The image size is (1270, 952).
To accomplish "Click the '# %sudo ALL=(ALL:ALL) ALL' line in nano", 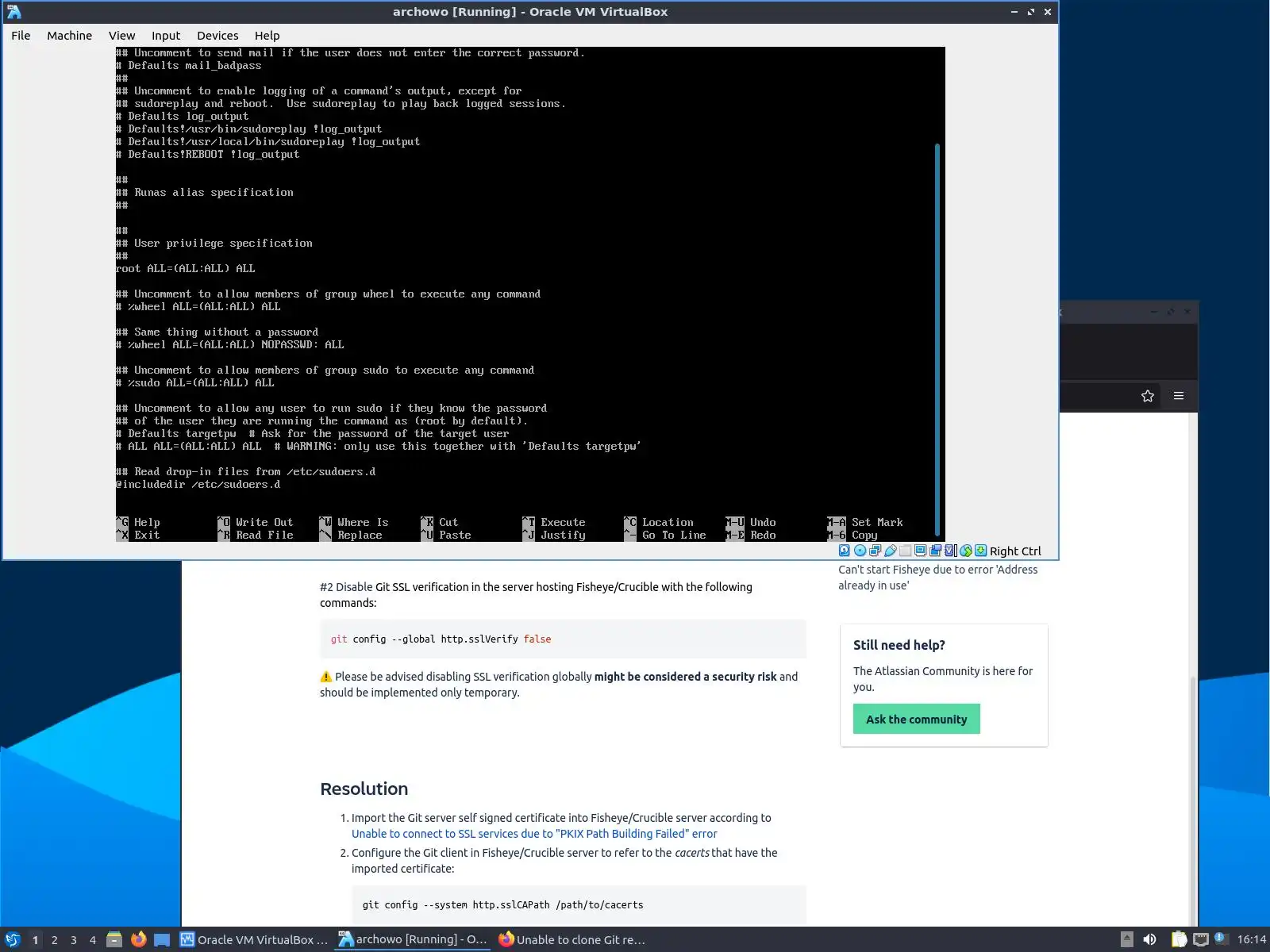I will (195, 383).
